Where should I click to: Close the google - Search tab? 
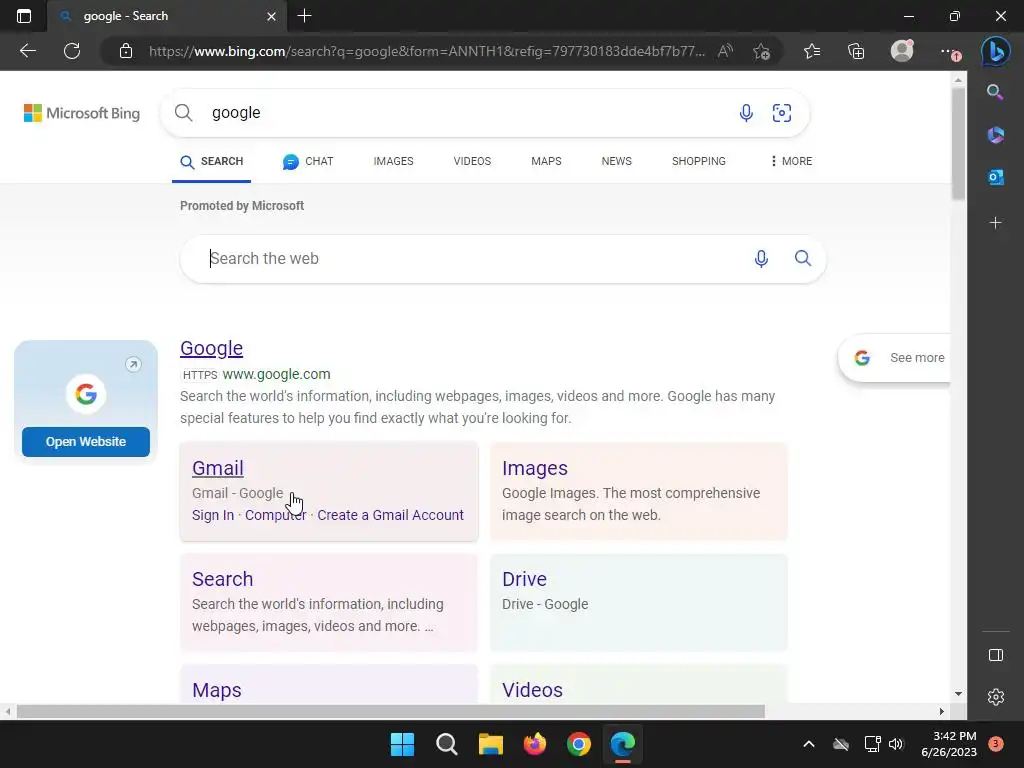[271, 16]
